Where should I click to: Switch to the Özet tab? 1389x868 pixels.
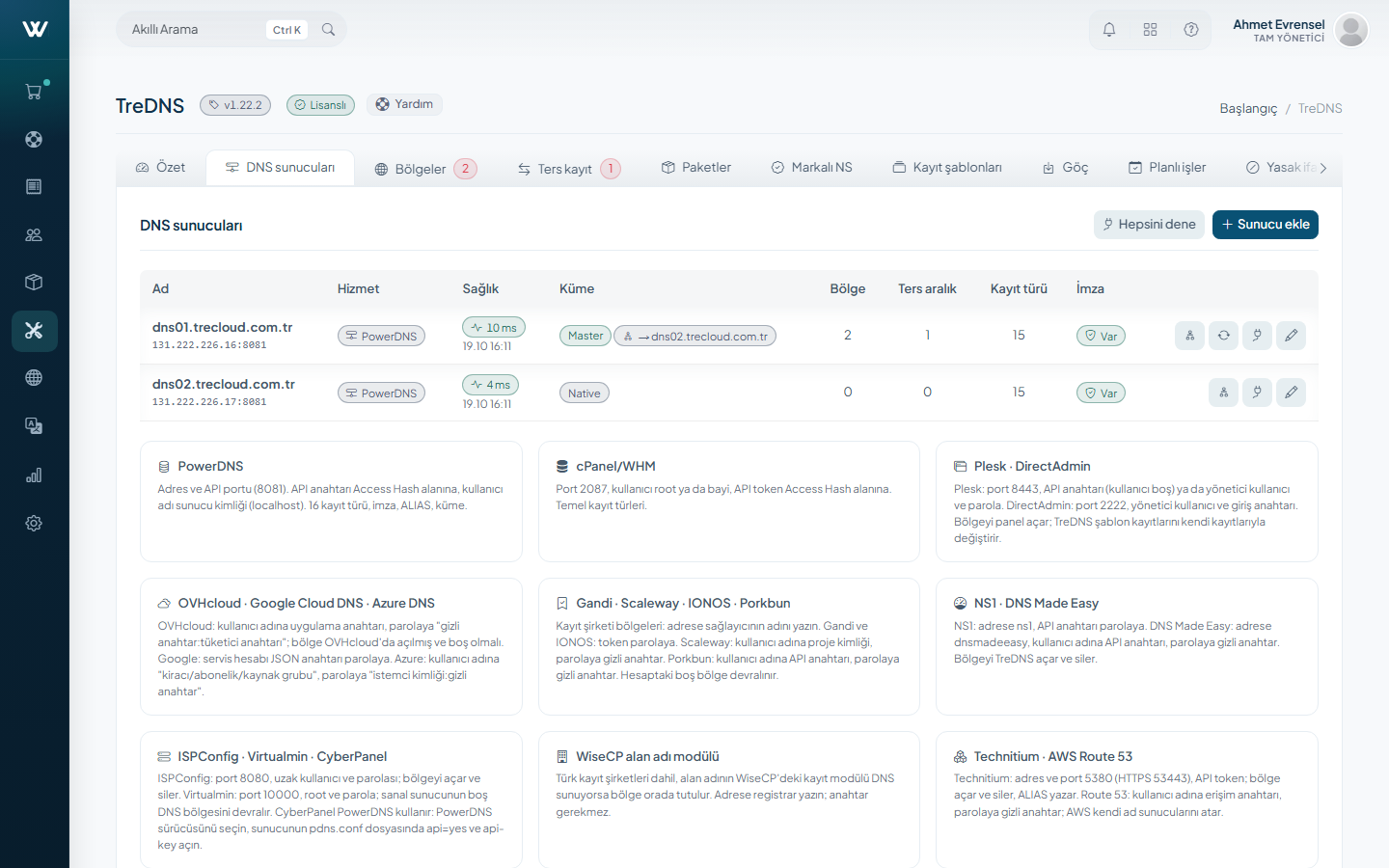(160, 168)
